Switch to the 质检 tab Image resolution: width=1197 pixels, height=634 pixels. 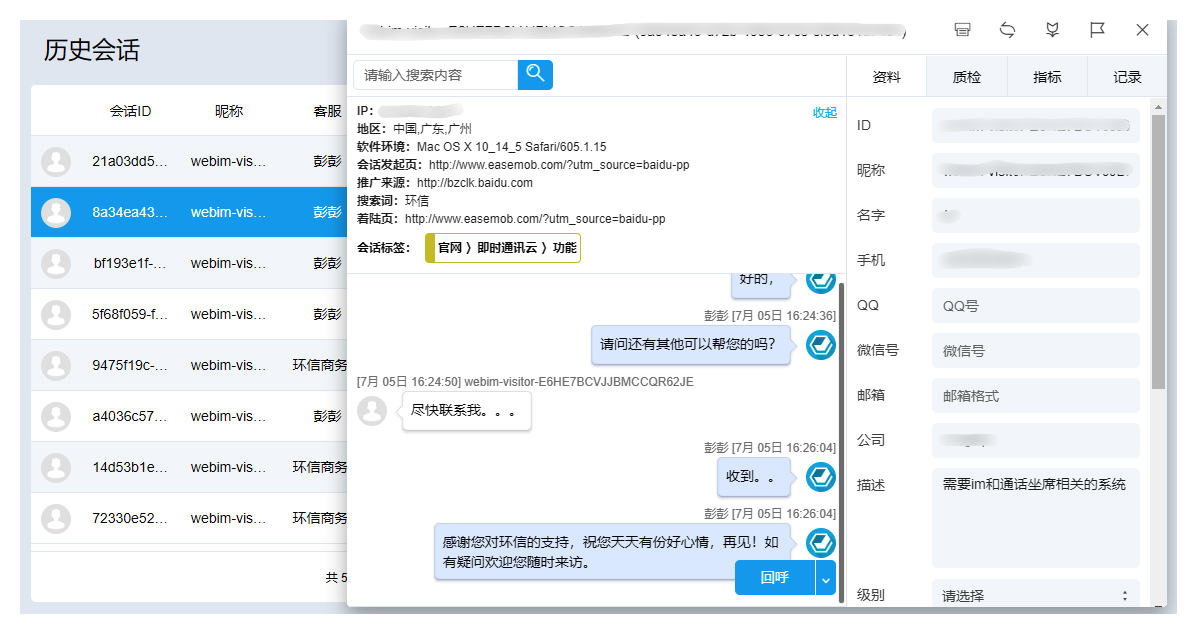(x=966, y=77)
